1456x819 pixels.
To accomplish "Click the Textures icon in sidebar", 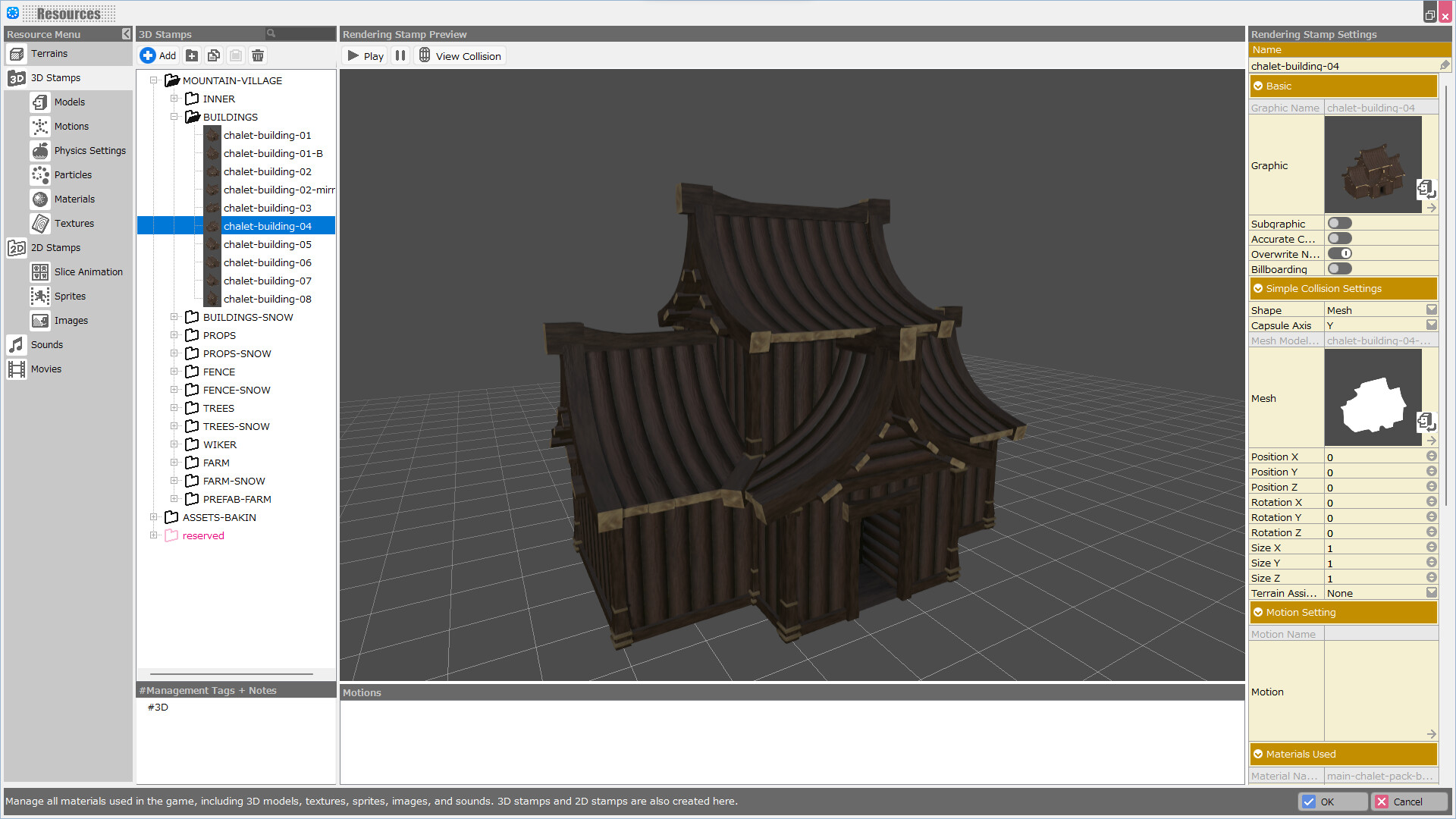I will click(x=40, y=223).
